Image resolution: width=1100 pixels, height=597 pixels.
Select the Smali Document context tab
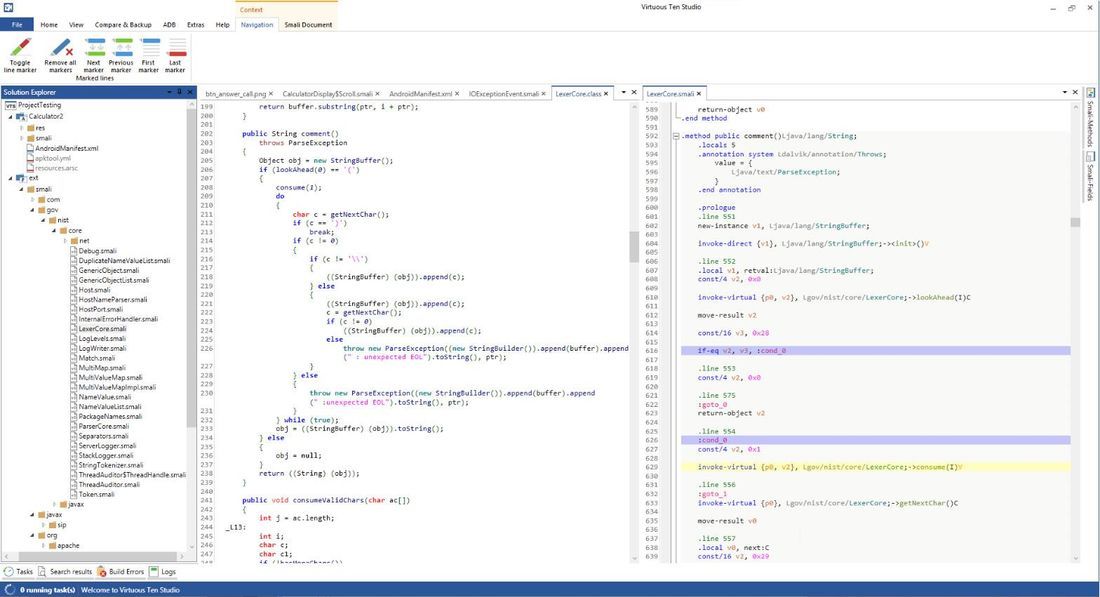(308, 25)
